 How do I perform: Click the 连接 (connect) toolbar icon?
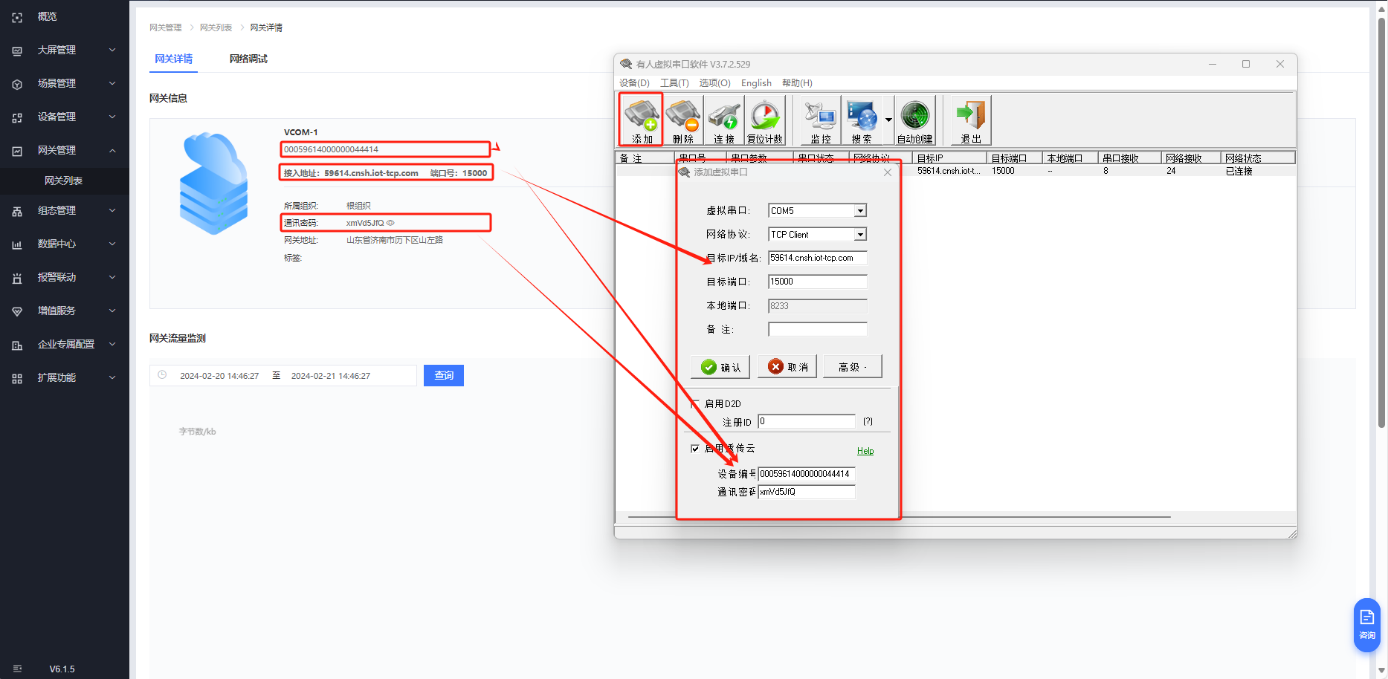[x=724, y=120]
